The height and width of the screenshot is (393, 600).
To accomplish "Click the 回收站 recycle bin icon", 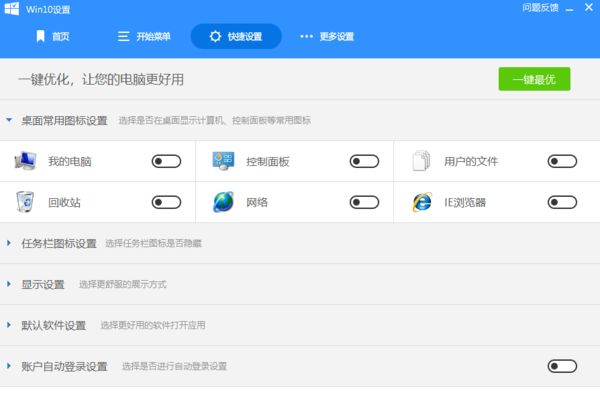I will 25,202.
